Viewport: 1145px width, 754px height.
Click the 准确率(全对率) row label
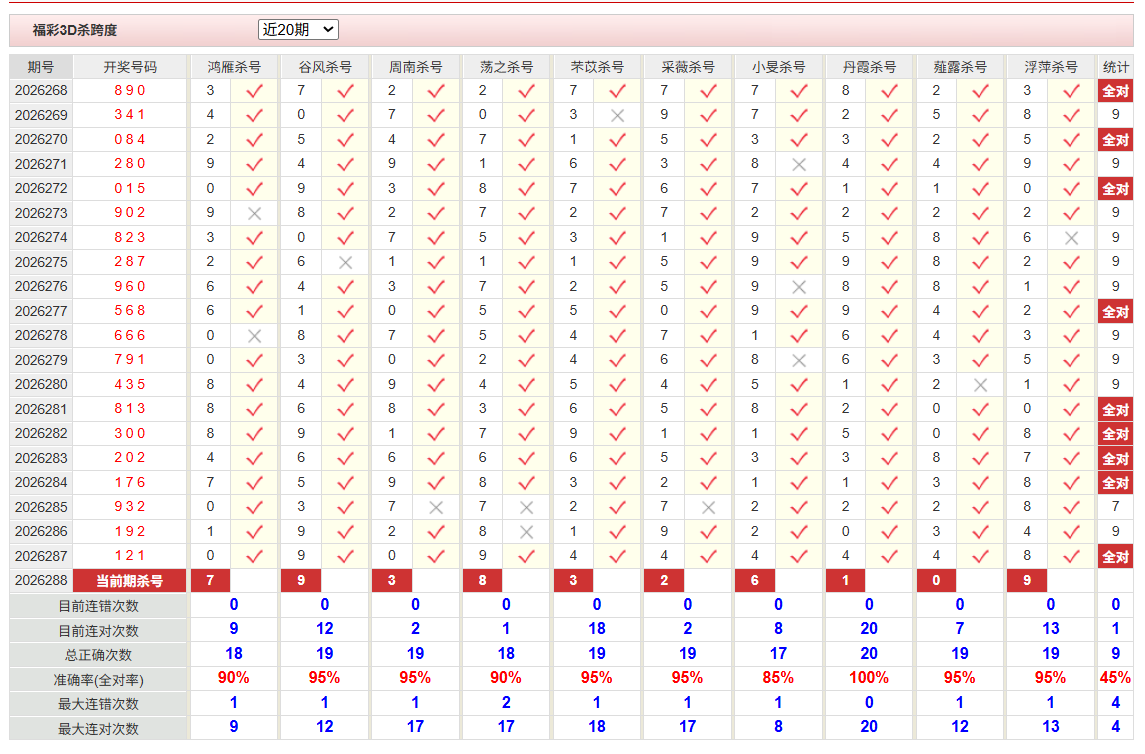(x=99, y=680)
